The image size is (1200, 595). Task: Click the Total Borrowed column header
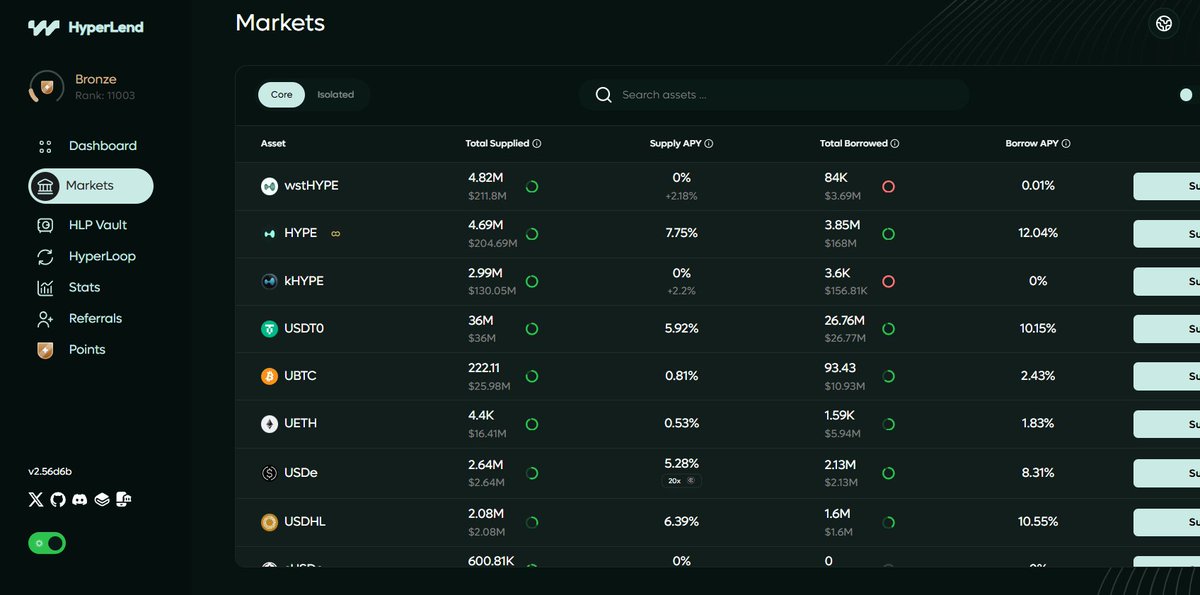coord(853,144)
